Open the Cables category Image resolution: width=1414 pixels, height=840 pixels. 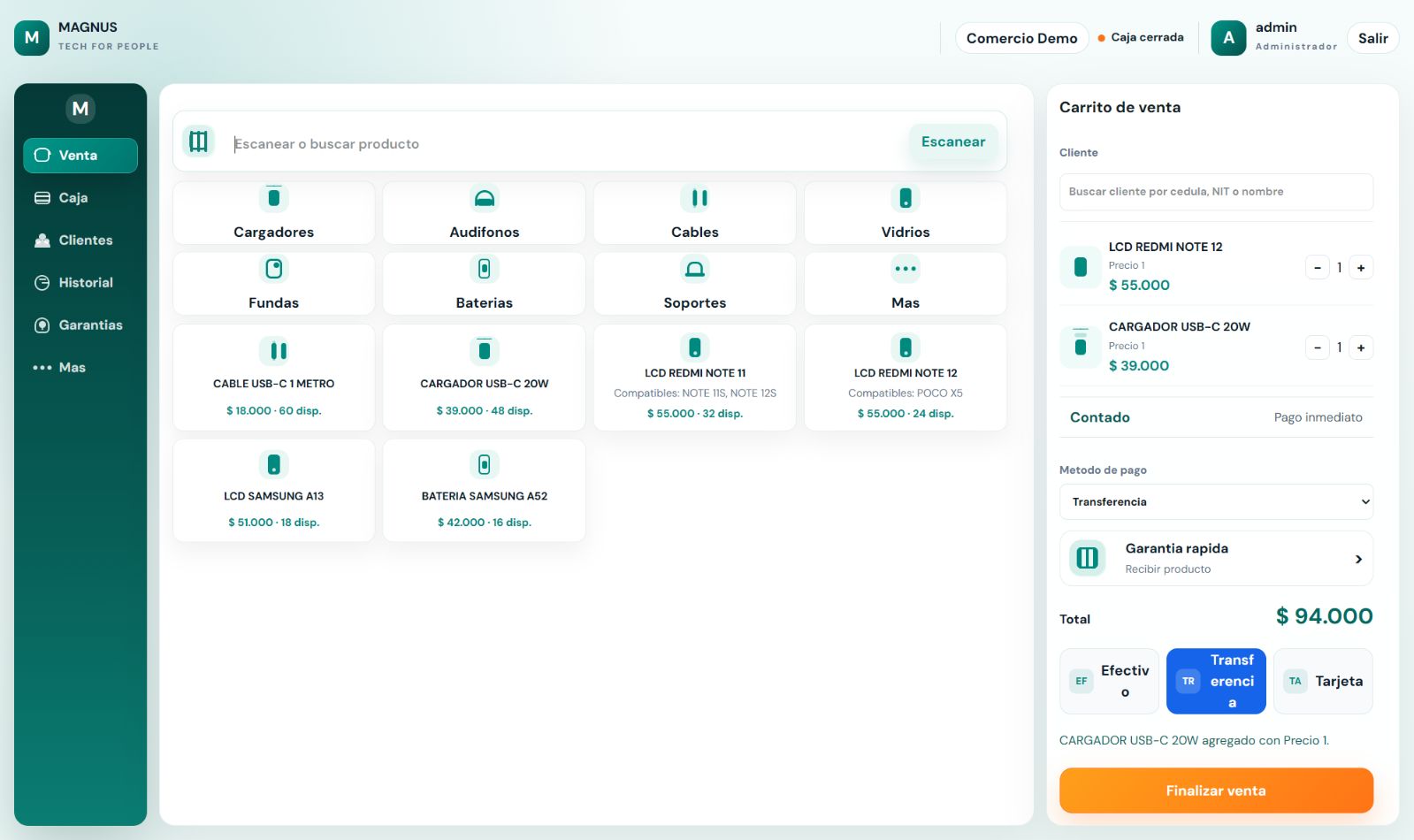pos(695,213)
